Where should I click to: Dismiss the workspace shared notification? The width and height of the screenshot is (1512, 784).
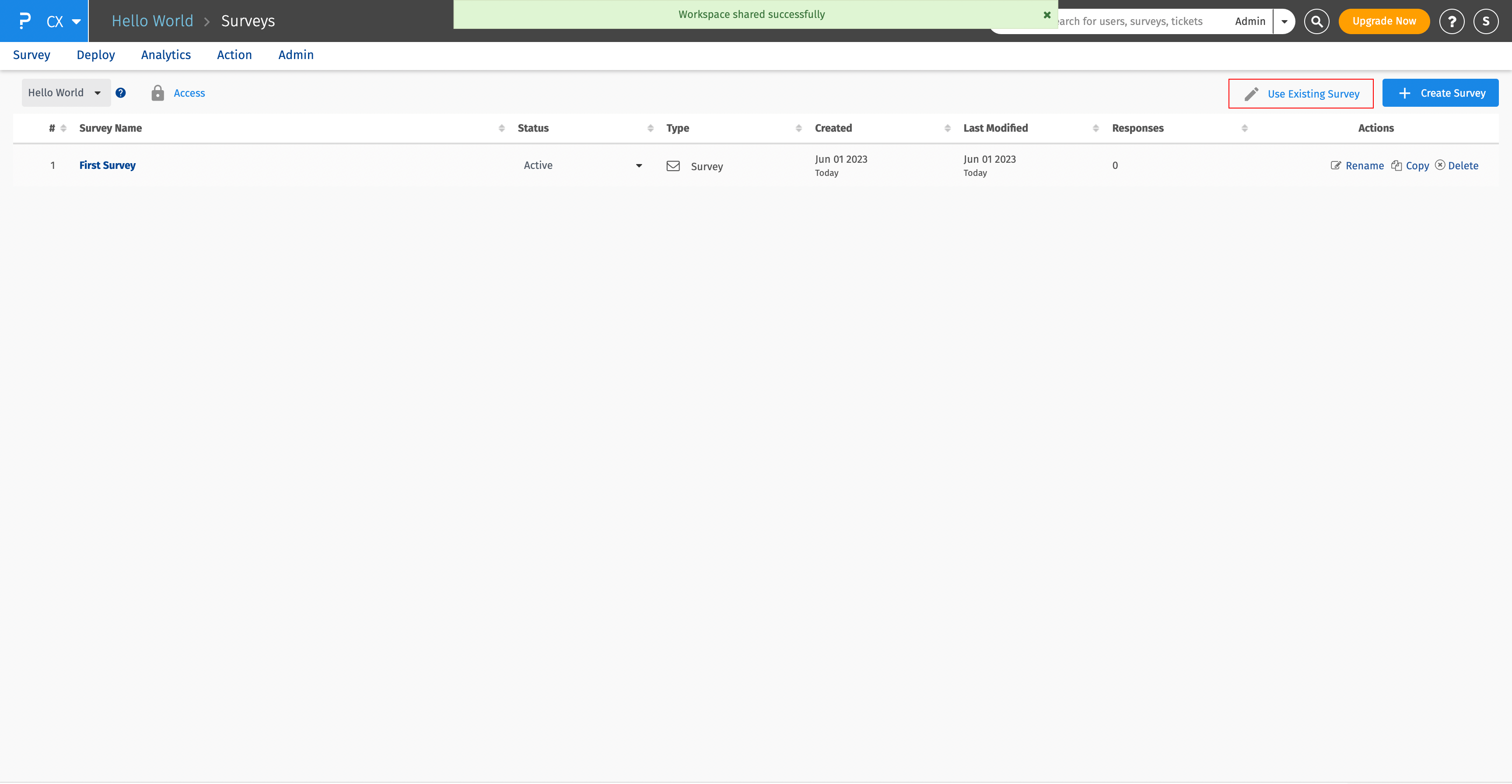tap(1047, 15)
